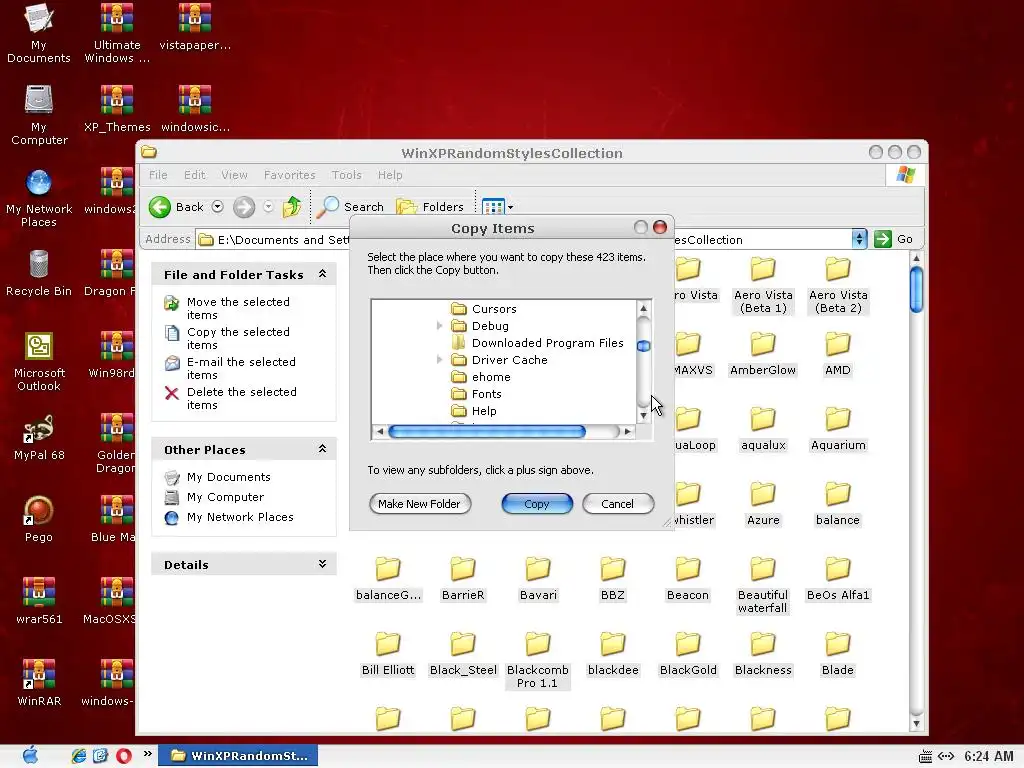Click Make New Folder button
The height and width of the screenshot is (768, 1024).
click(x=419, y=504)
